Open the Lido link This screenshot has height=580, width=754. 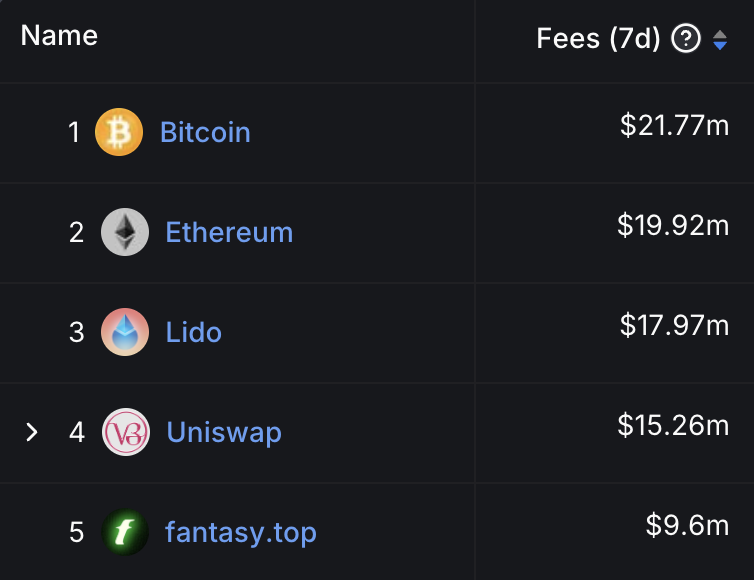[193, 332]
